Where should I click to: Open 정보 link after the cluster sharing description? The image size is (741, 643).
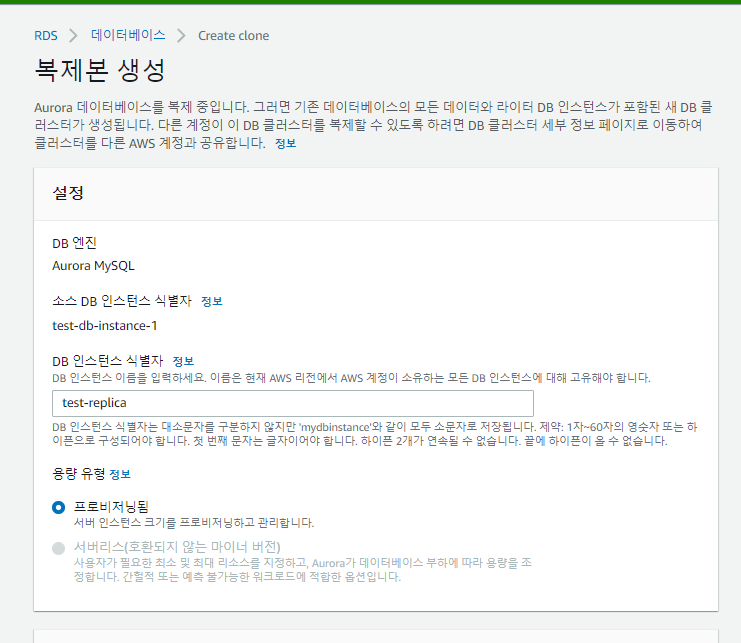[x=285, y=143]
